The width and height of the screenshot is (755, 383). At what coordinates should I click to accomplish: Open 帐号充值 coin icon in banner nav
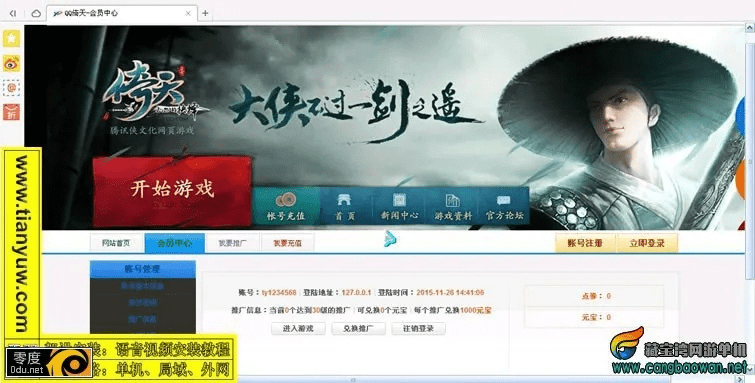286,206
